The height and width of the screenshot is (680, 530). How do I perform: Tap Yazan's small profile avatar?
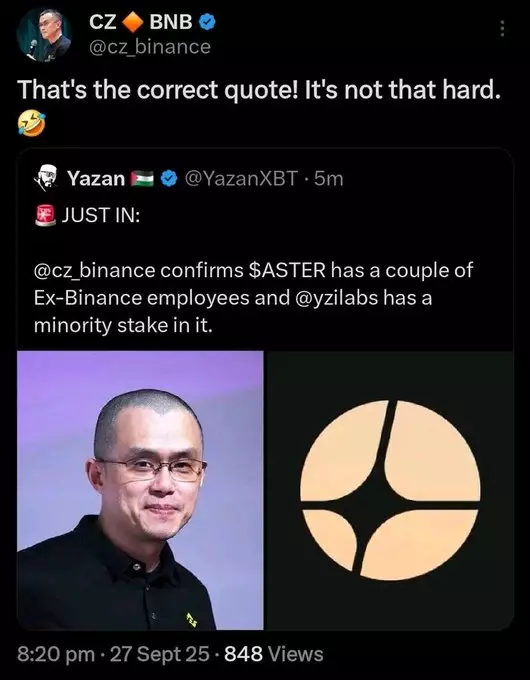coord(46,178)
